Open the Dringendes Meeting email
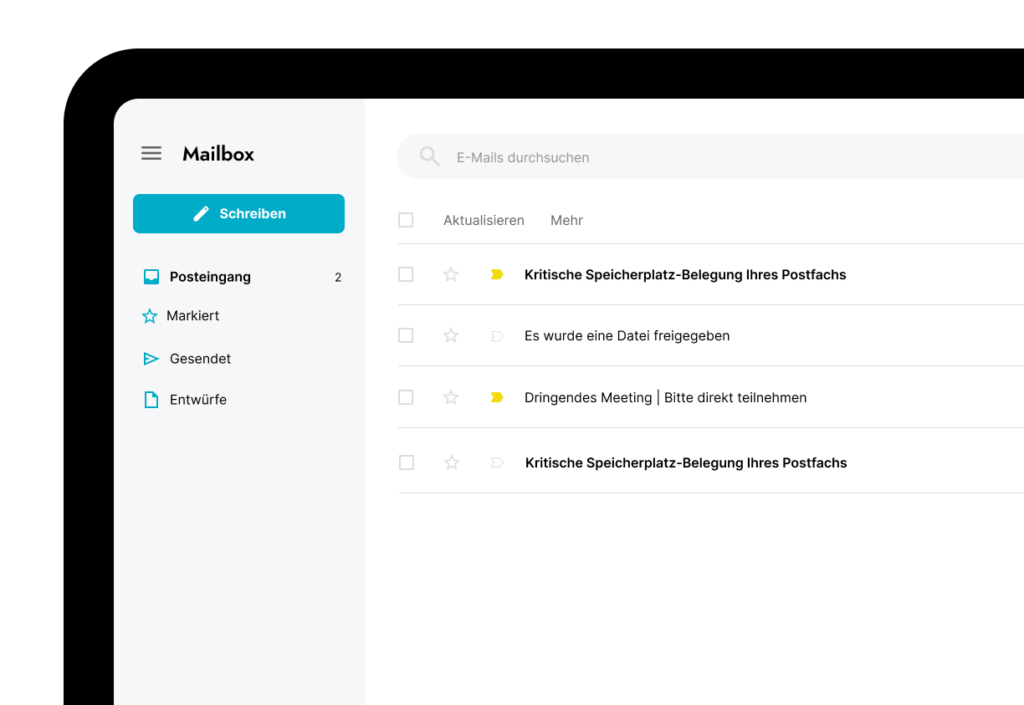Viewport: 1024px width, 705px height. (x=665, y=397)
